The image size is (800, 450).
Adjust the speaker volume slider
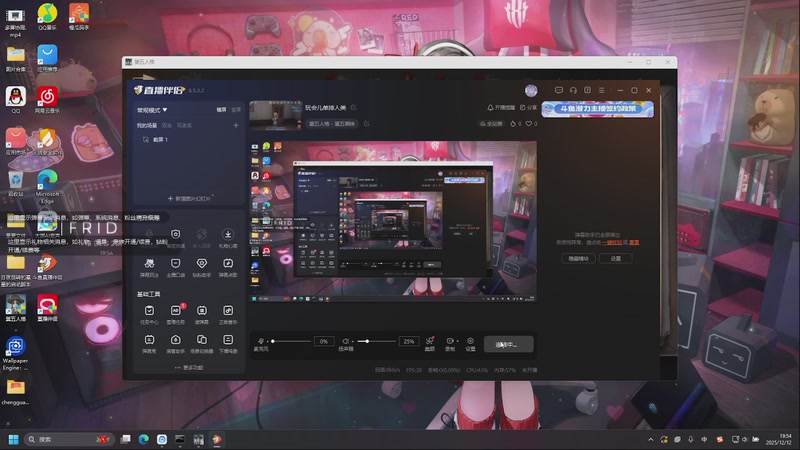tap(376, 341)
